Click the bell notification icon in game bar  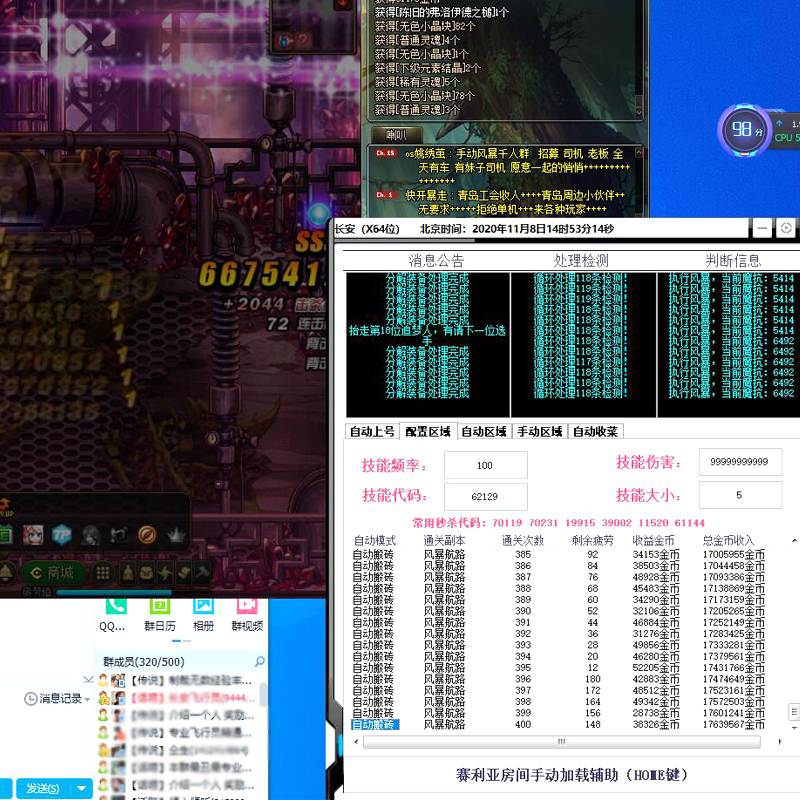[x=6, y=573]
